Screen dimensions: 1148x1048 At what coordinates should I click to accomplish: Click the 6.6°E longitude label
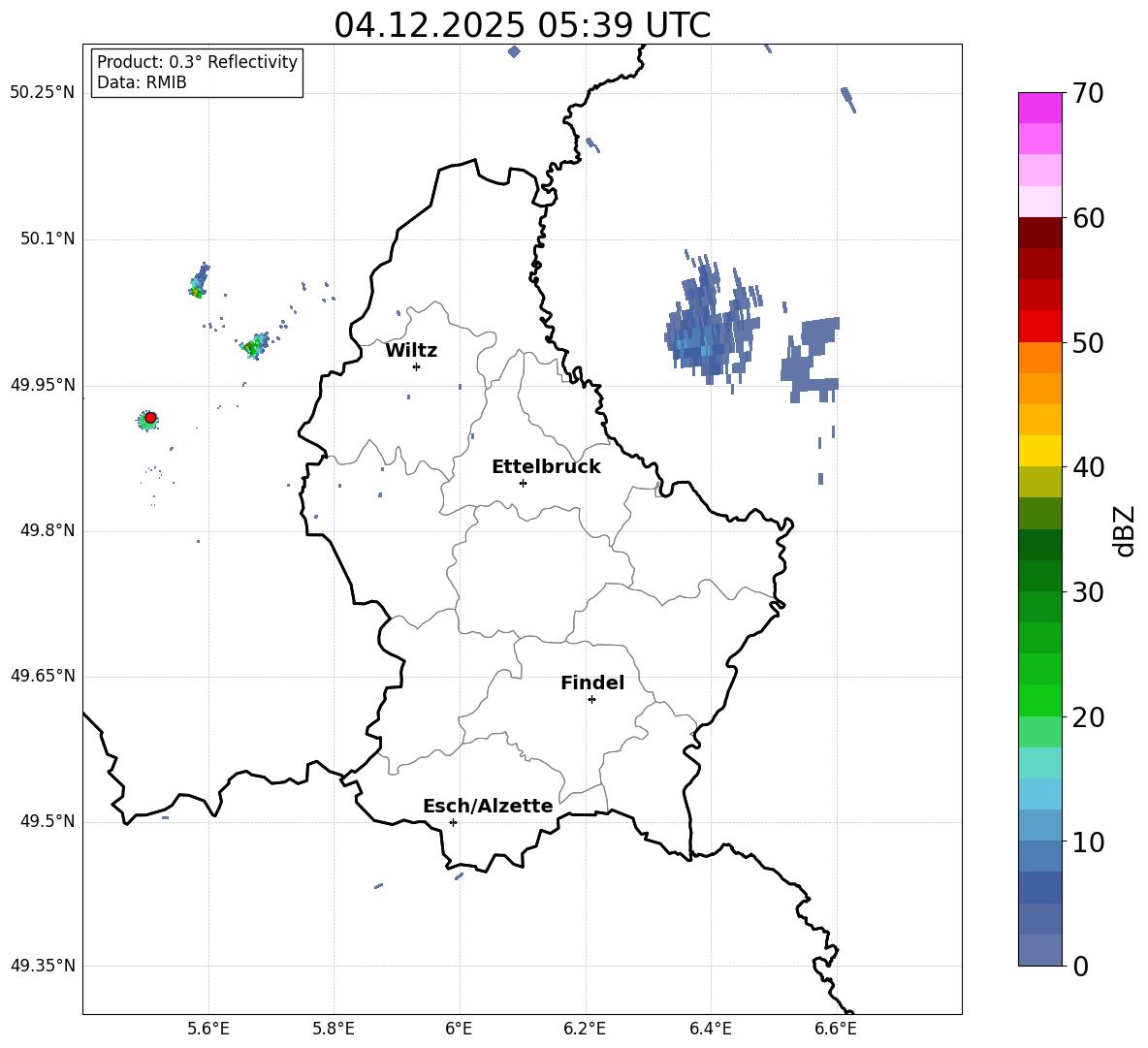(836, 1029)
